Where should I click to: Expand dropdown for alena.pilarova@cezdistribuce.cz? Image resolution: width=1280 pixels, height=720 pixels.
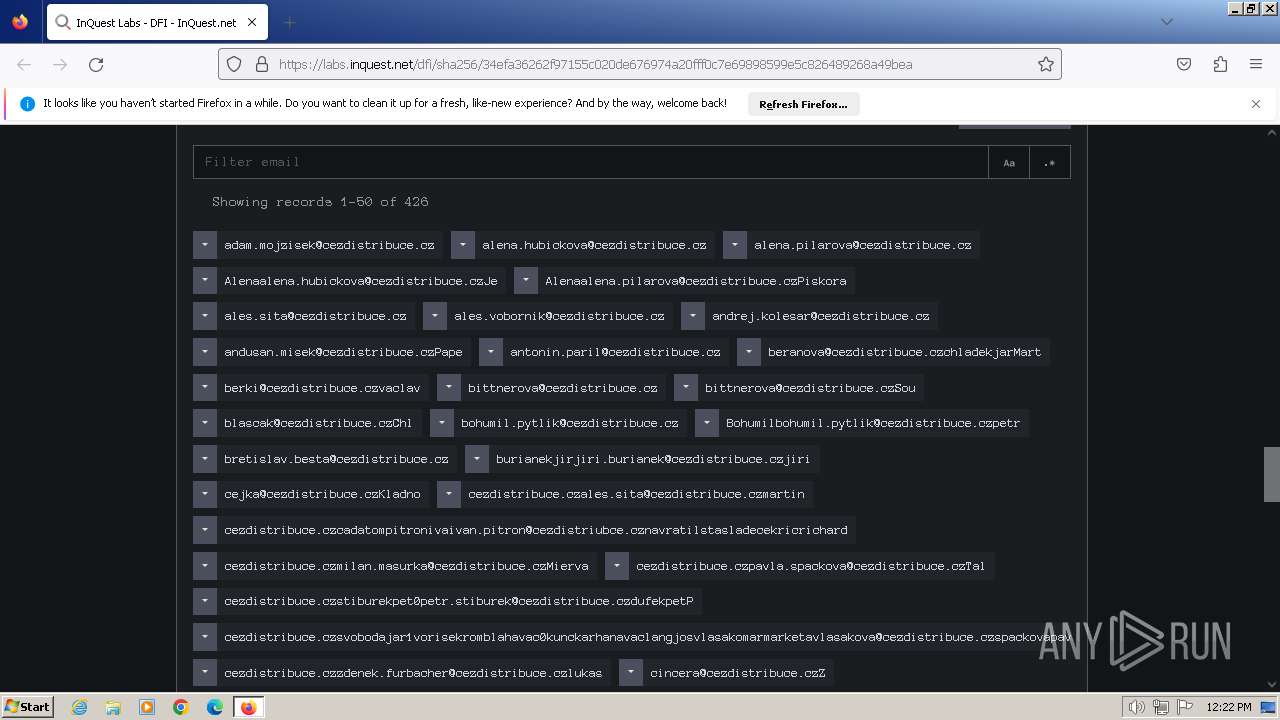point(735,245)
